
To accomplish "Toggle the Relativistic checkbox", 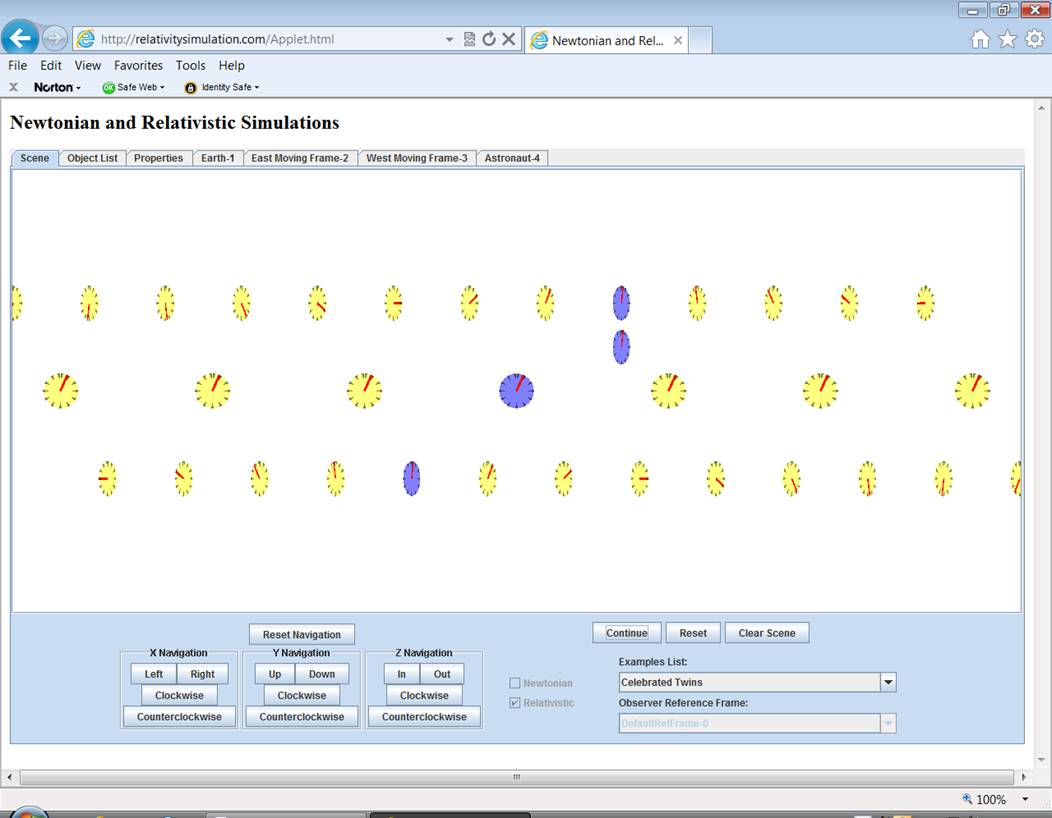I will [x=515, y=703].
